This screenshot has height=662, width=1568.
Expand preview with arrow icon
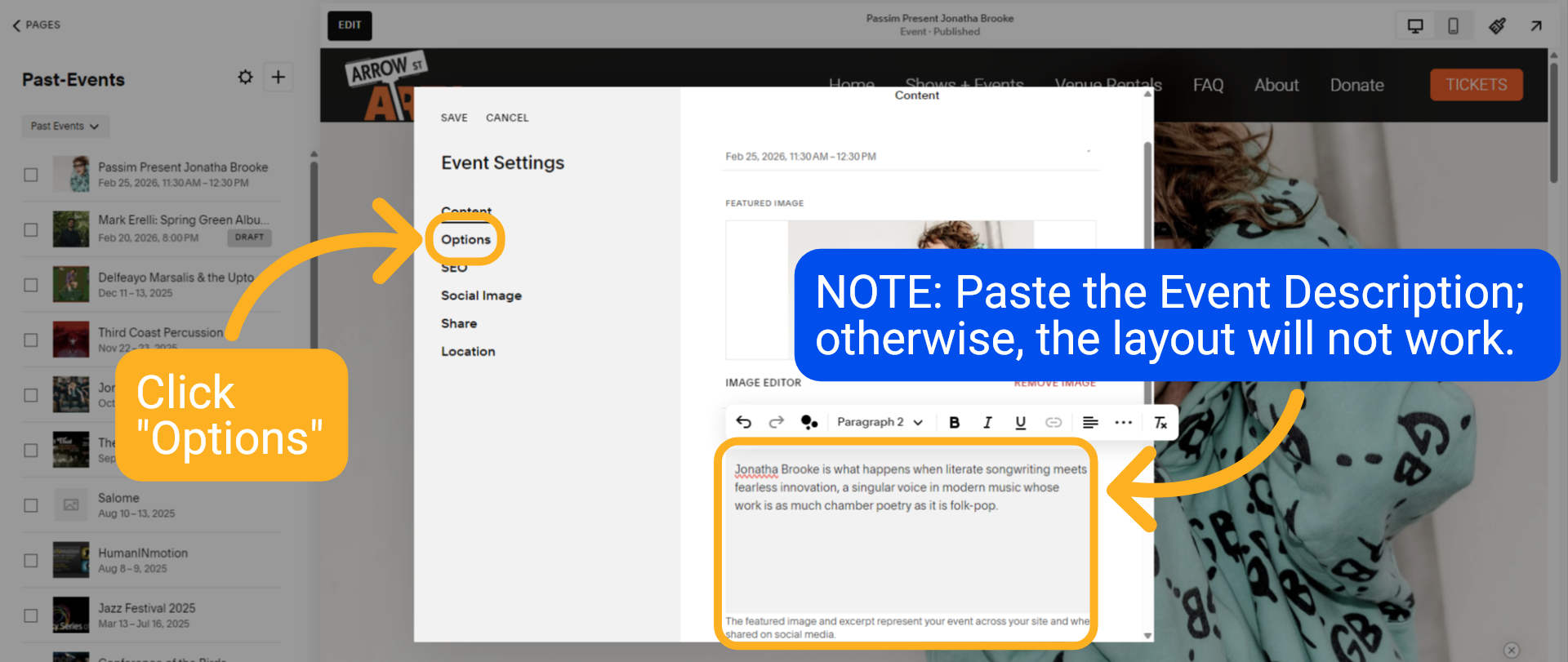point(1536,26)
